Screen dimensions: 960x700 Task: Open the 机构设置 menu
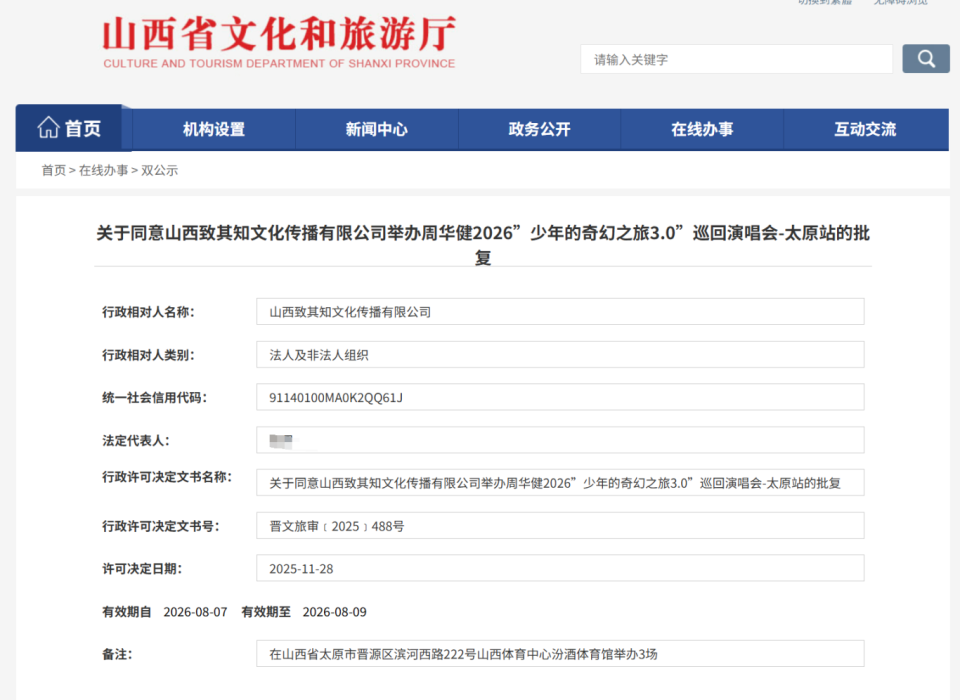[x=213, y=128]
